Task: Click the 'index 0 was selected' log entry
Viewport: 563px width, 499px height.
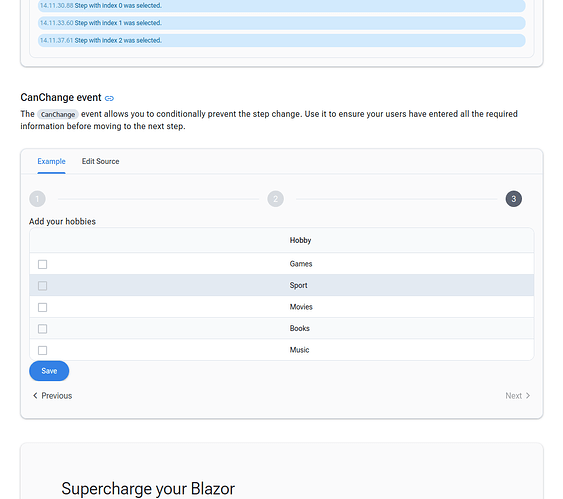Action: 282,6
